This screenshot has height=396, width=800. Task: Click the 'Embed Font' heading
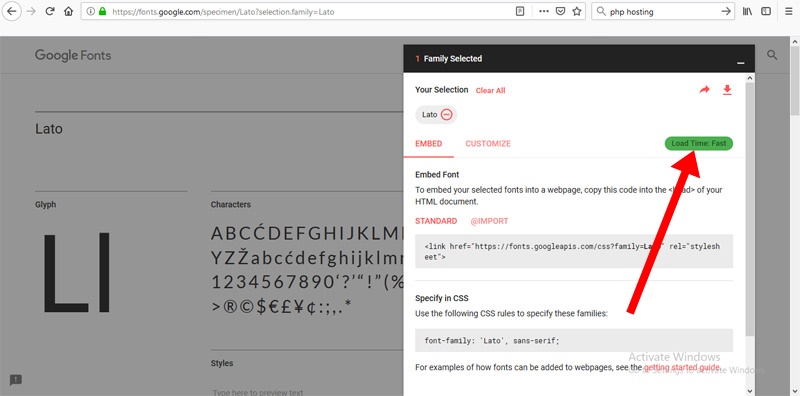coord(437,175)
